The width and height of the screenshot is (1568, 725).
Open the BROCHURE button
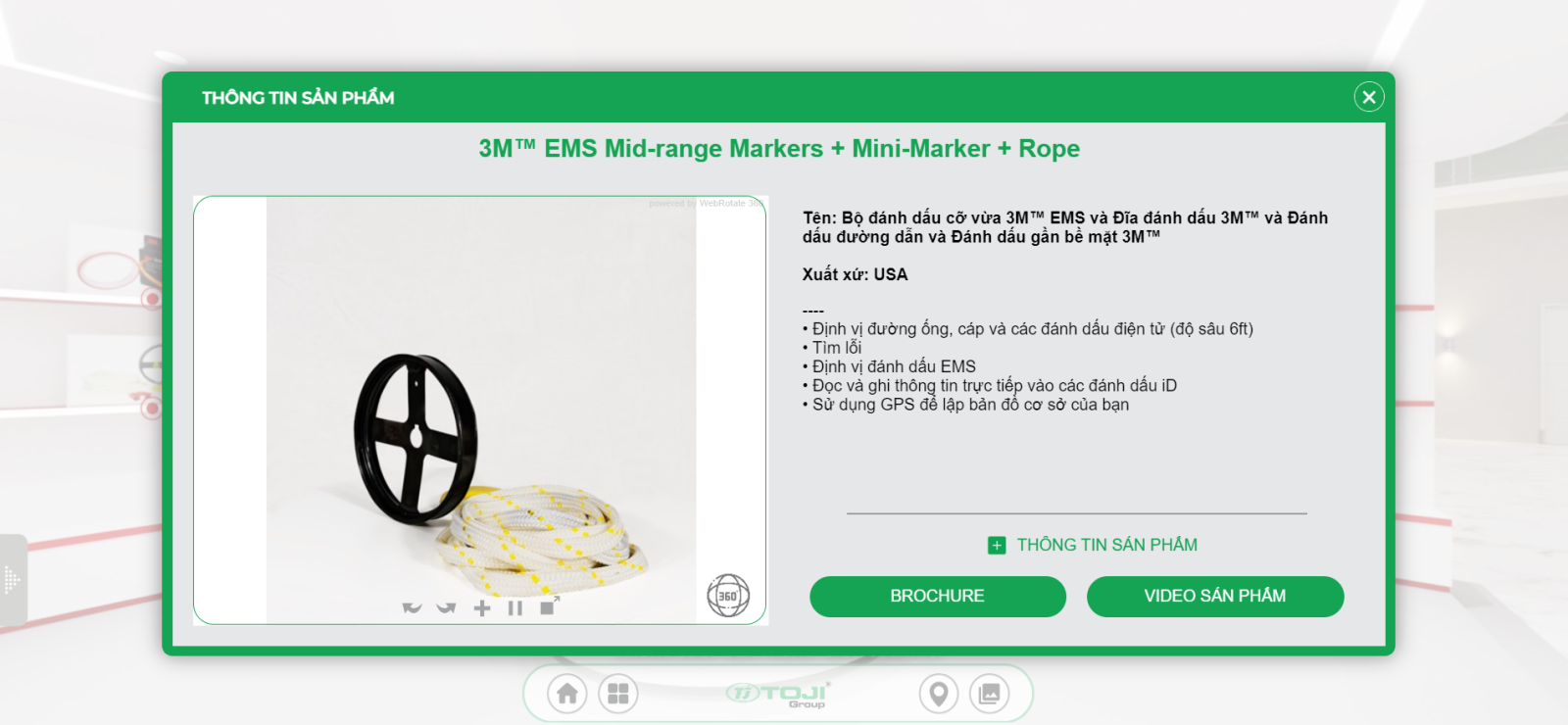click(x=938, y=597)
